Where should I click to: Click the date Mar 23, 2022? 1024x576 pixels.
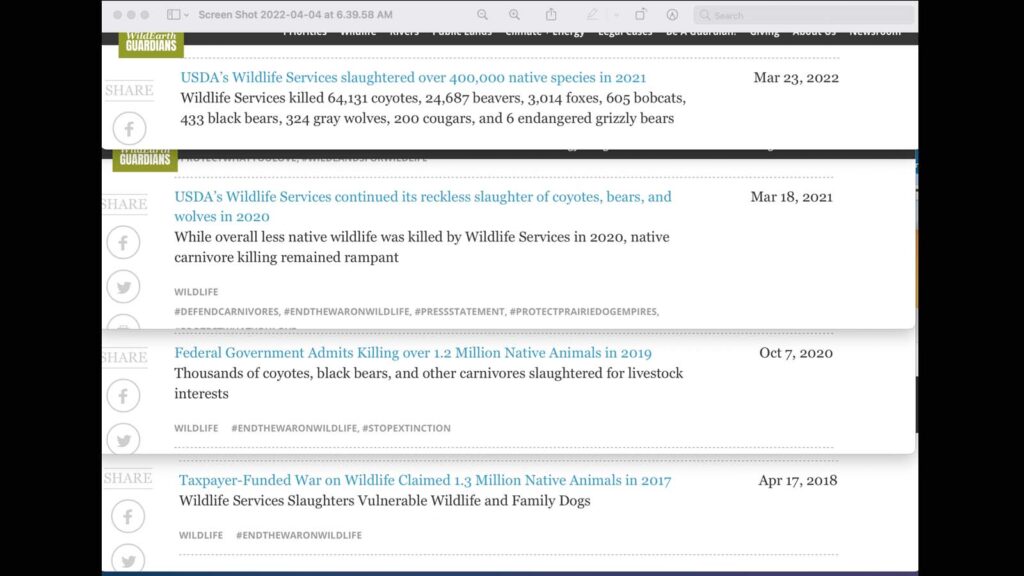pyautogui.click(x=796, y=78)
